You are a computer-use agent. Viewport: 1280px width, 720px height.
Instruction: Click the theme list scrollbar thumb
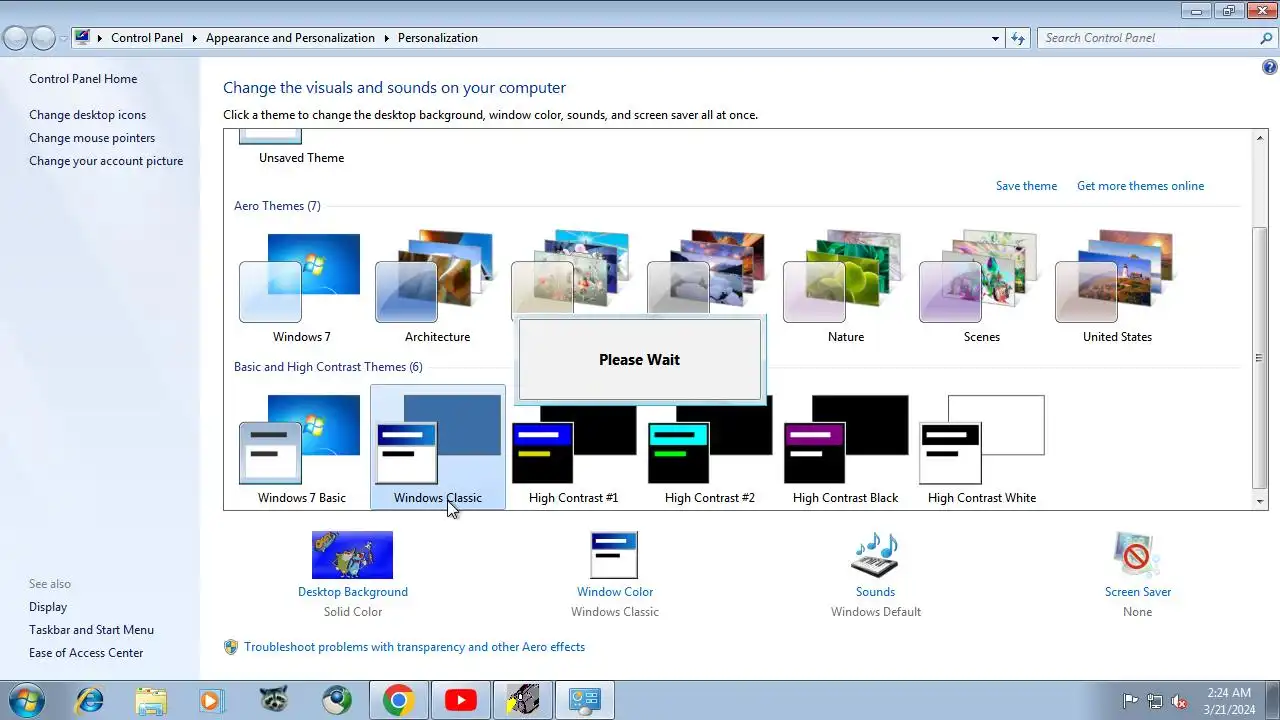(1259, 357)
